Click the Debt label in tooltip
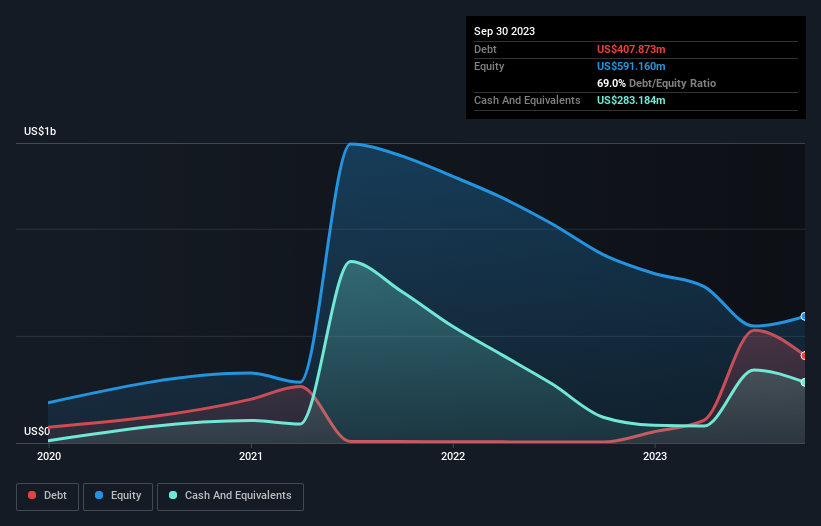The image size is (821, 526). 485,49
